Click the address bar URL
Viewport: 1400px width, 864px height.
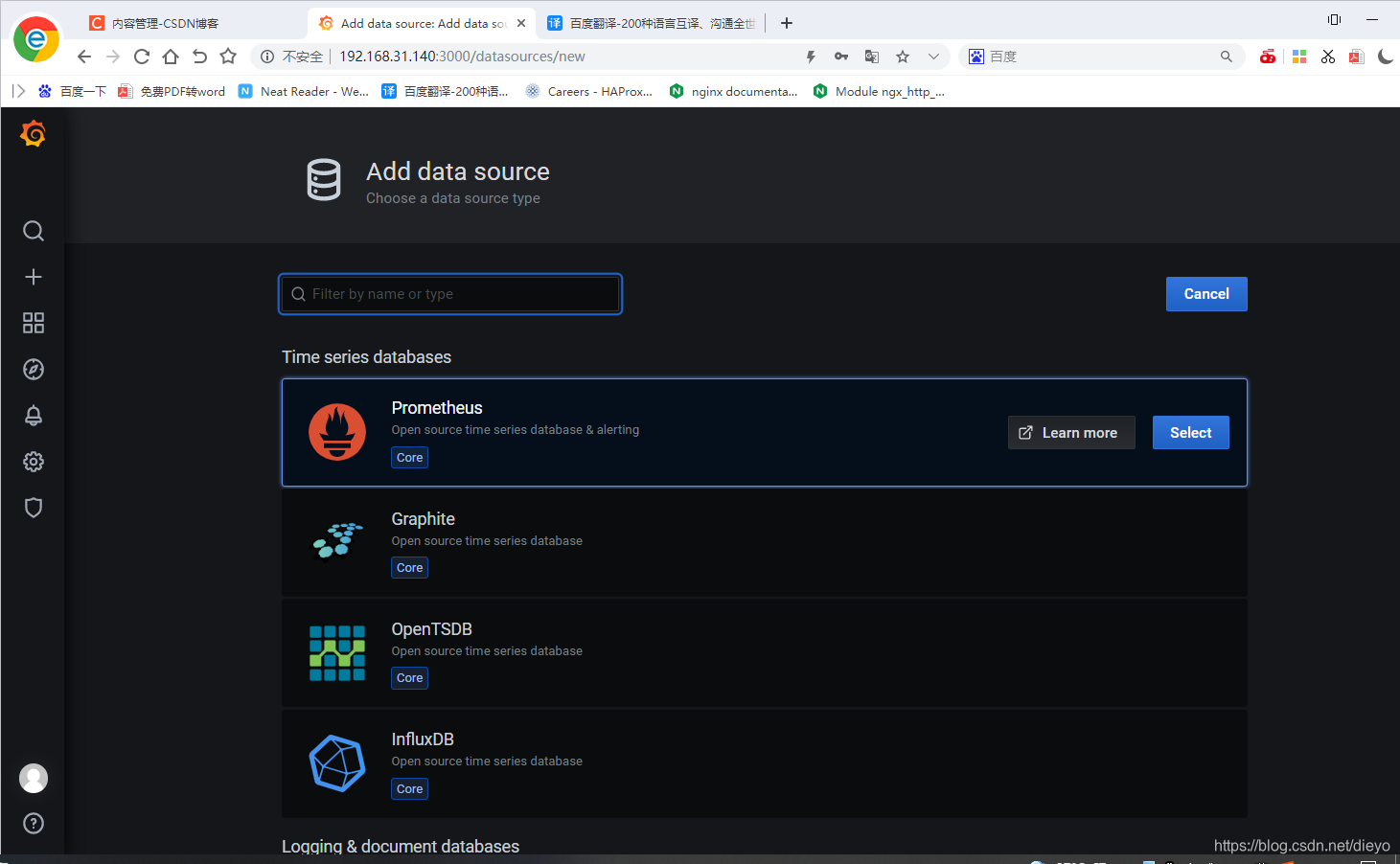tap(462, 57)
